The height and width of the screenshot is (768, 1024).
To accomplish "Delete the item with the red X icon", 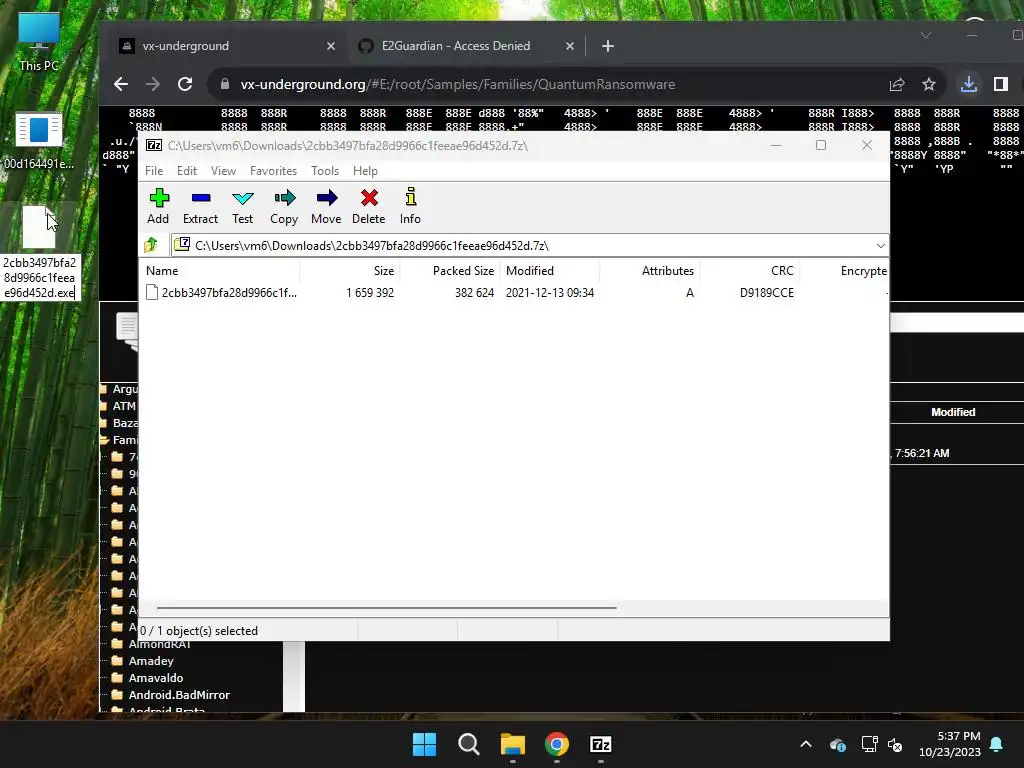I will click(x=369, y=206).
